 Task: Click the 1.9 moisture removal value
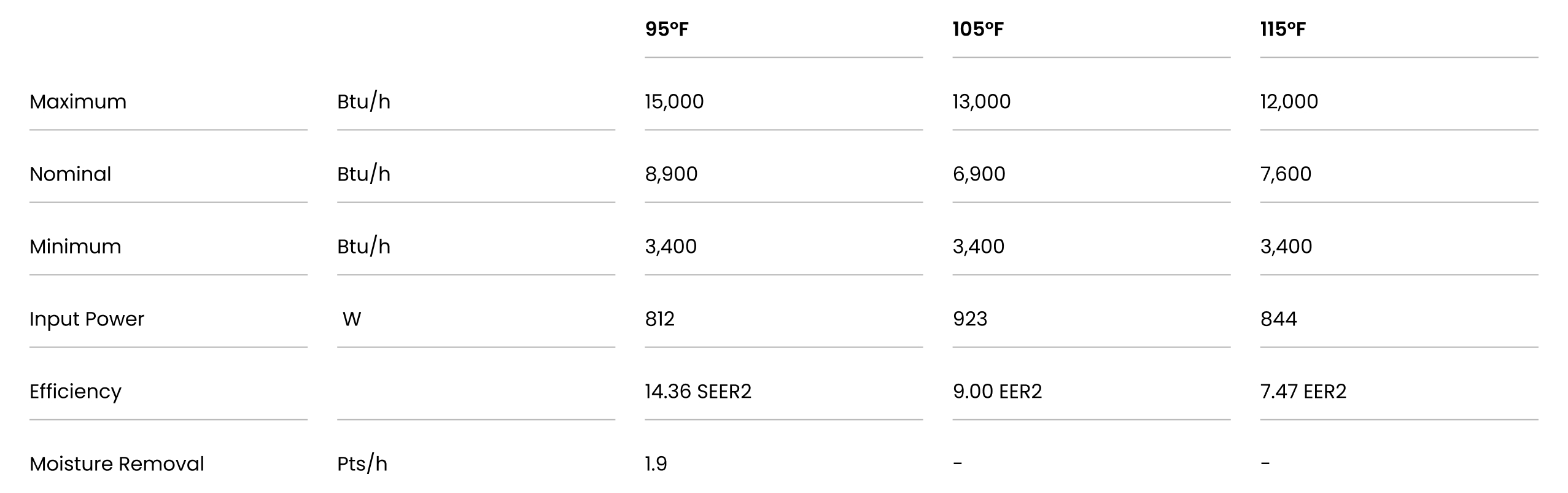pos(656,464)
